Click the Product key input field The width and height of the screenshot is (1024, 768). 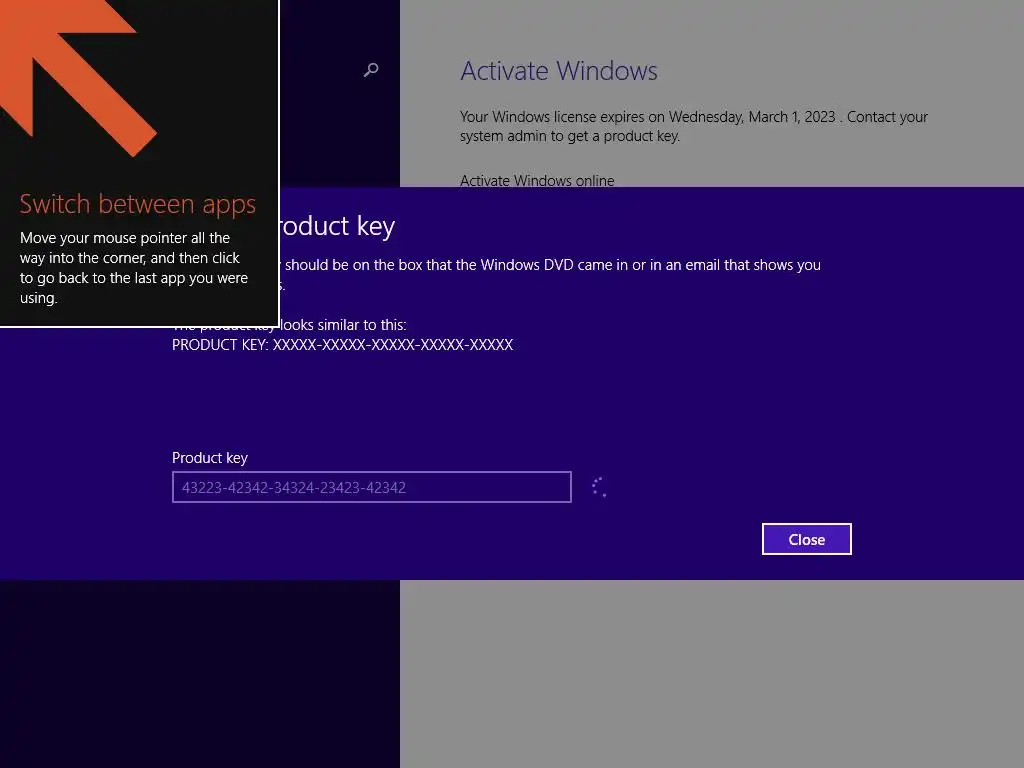tap(372, 487)
